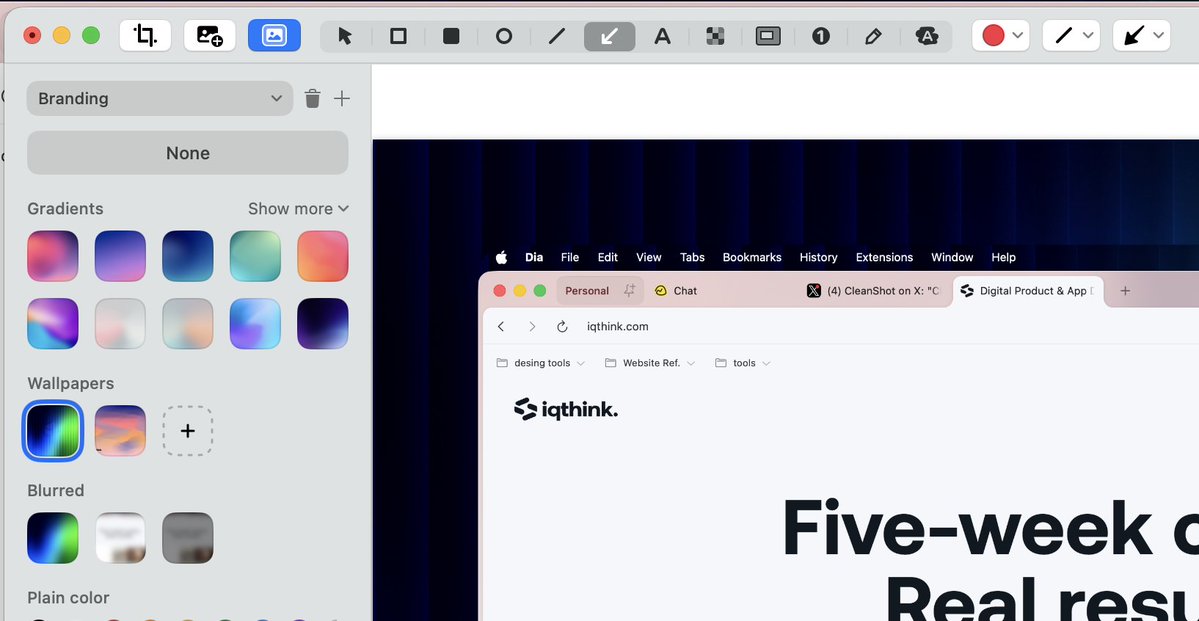Select the purple-cyan swirl gradient swatch
1199x621 pixels.
53,324
